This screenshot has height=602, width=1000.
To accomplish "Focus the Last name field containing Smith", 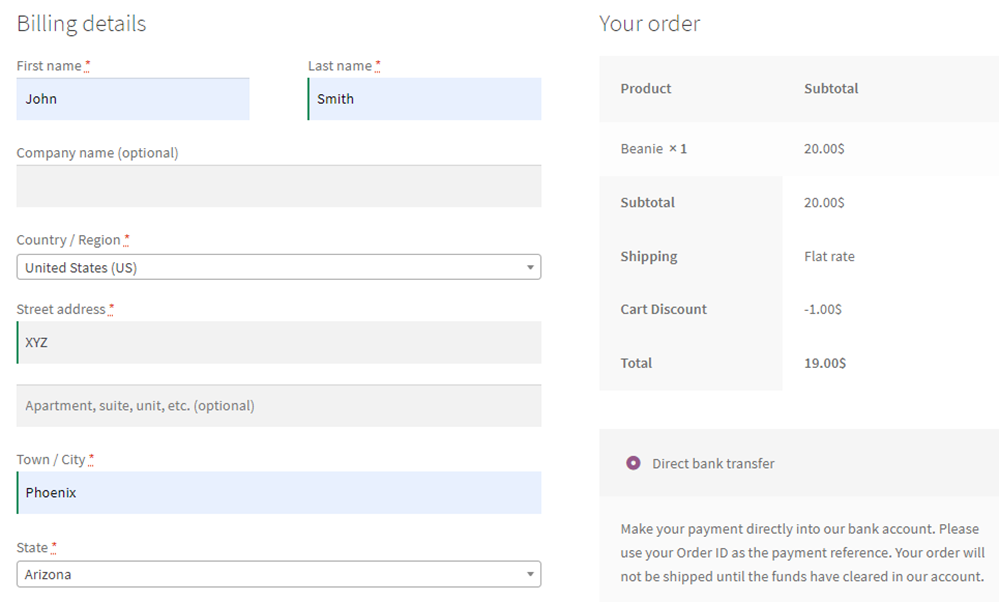I will [425, 99].
